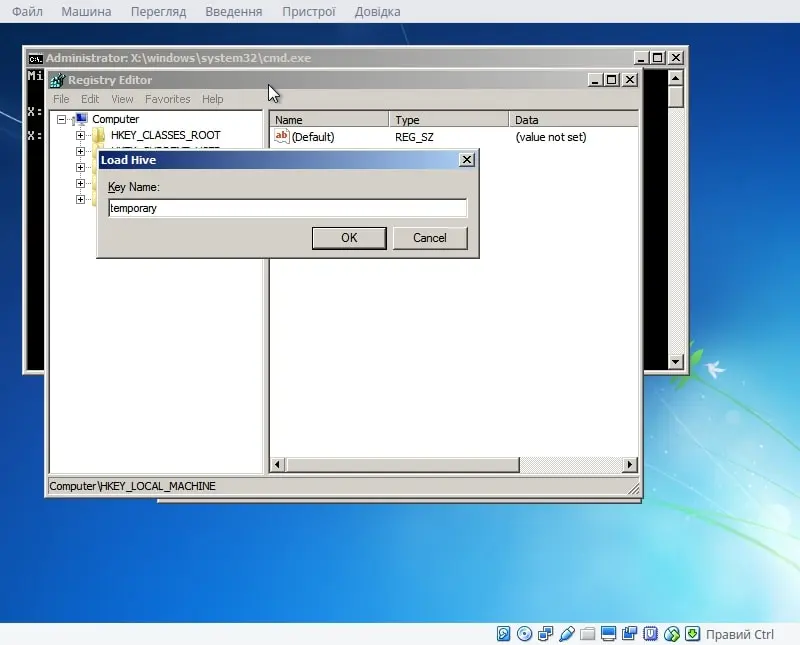The width and height of the screenshot is (800, 645).
Task: Click the (Default) value string icon
Action: (282, 136)
